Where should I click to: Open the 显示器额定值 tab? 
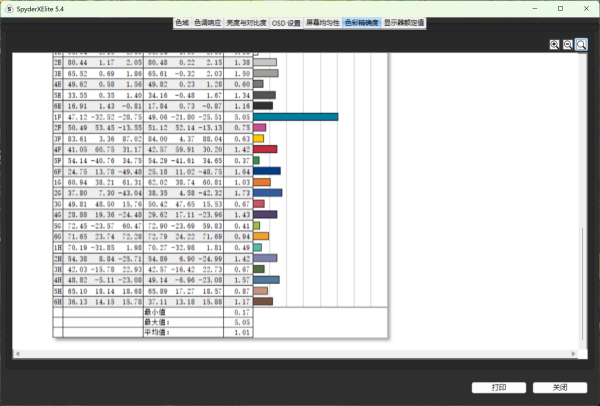coord(404,21)
